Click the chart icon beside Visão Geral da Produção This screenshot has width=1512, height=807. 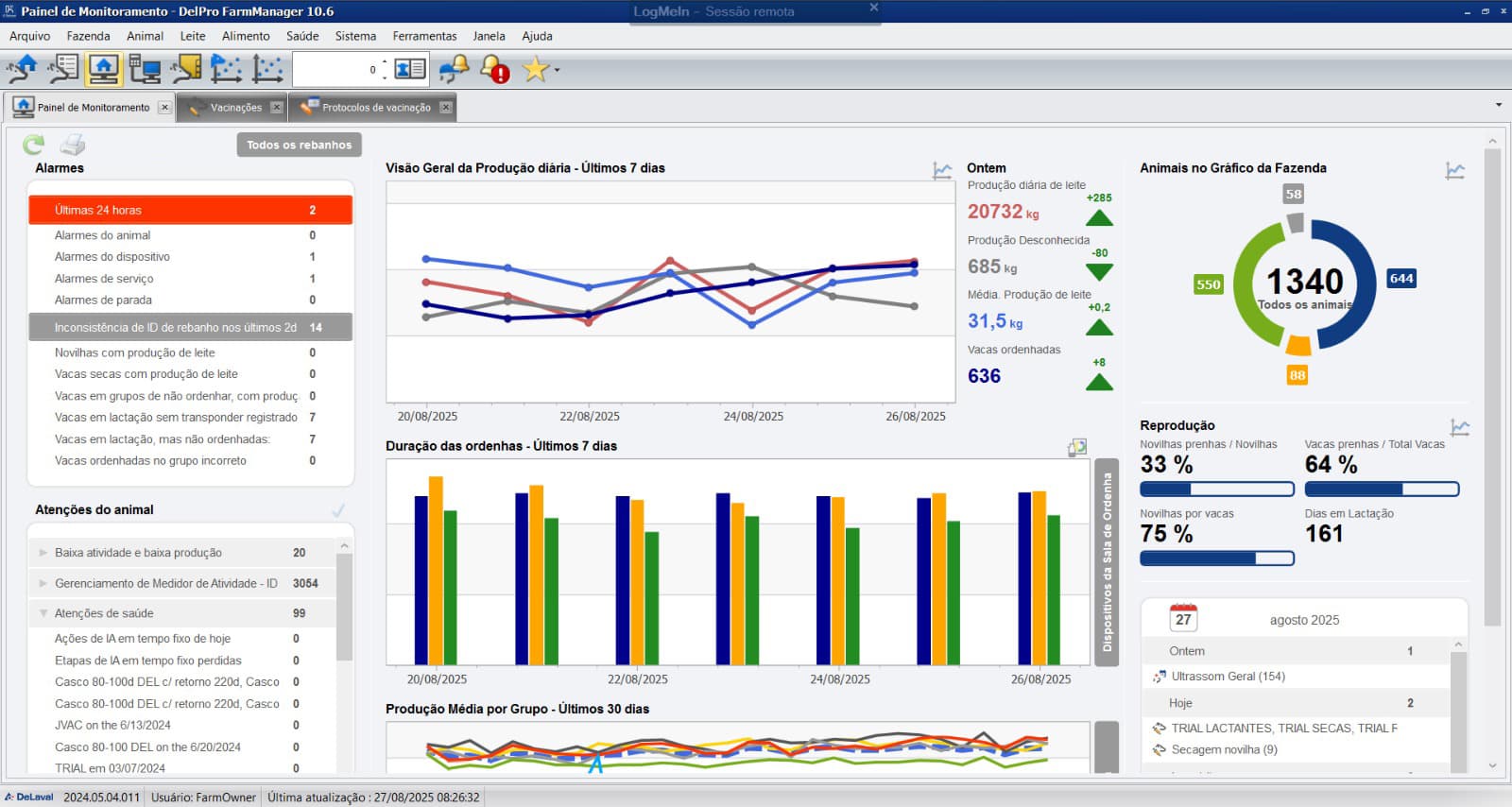[942, 170]
